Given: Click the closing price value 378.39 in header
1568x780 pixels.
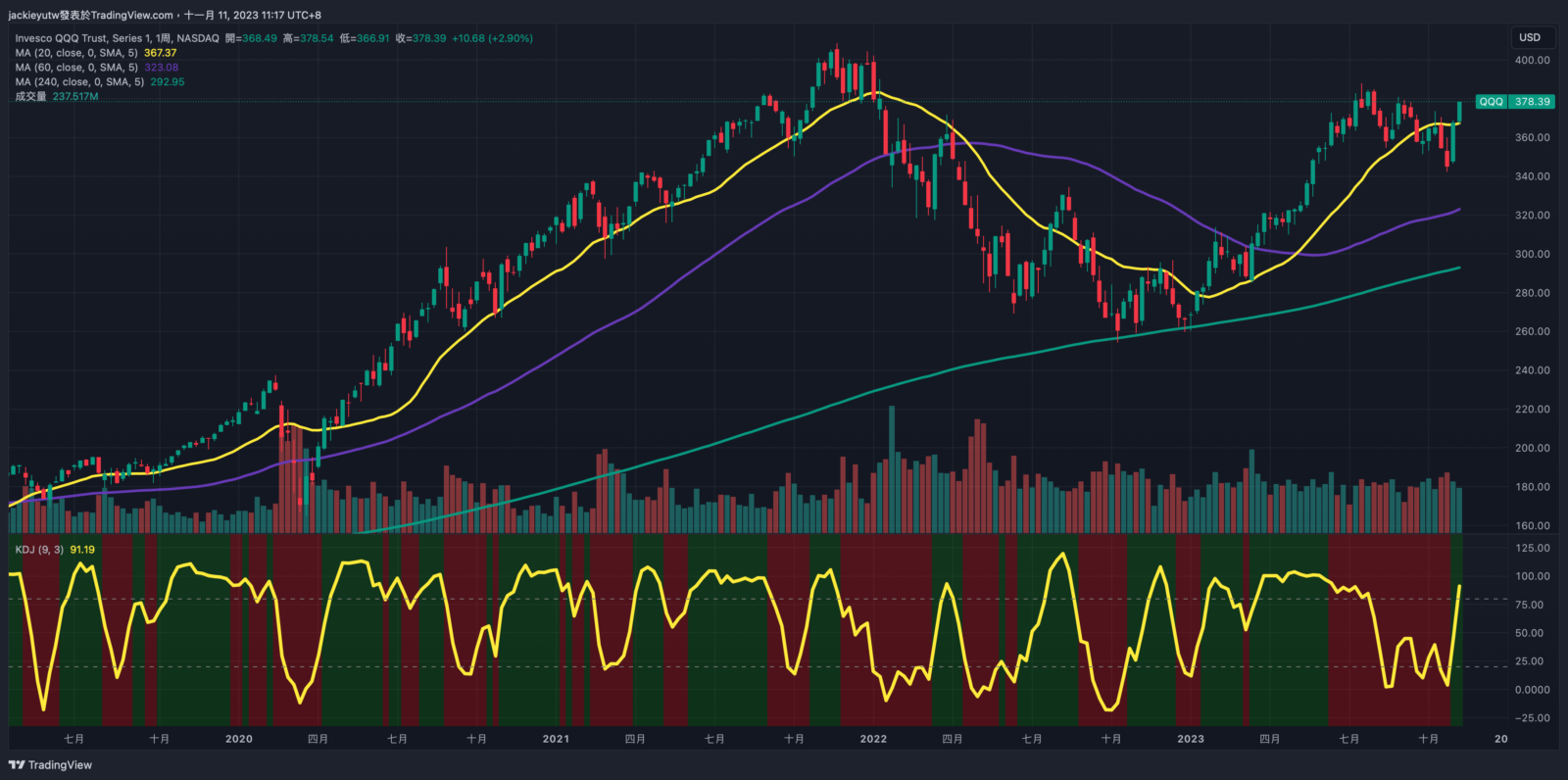Looking at the screenshot, I should click(428, 38).
